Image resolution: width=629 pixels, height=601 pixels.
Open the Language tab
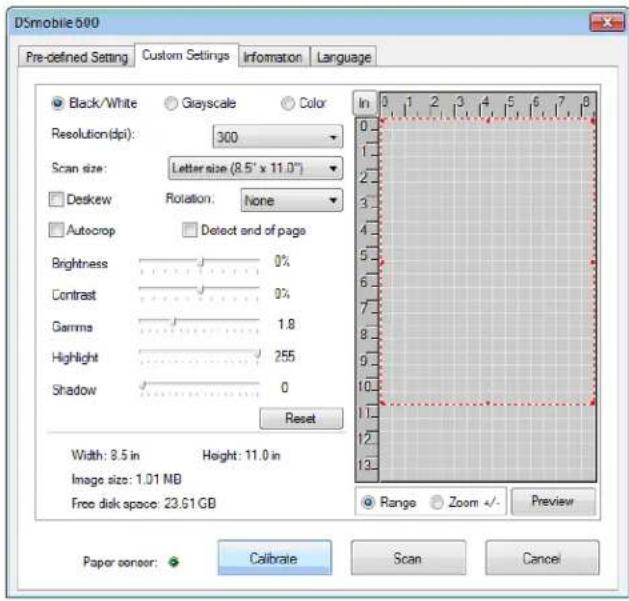(344, 57)
